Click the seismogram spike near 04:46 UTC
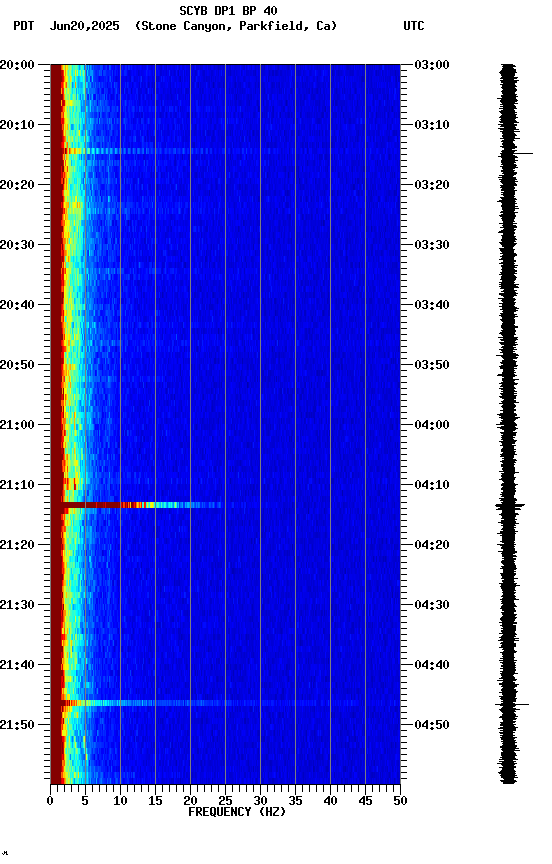The width and height of the screenshot is (552, 864). [x=512, y=704]
